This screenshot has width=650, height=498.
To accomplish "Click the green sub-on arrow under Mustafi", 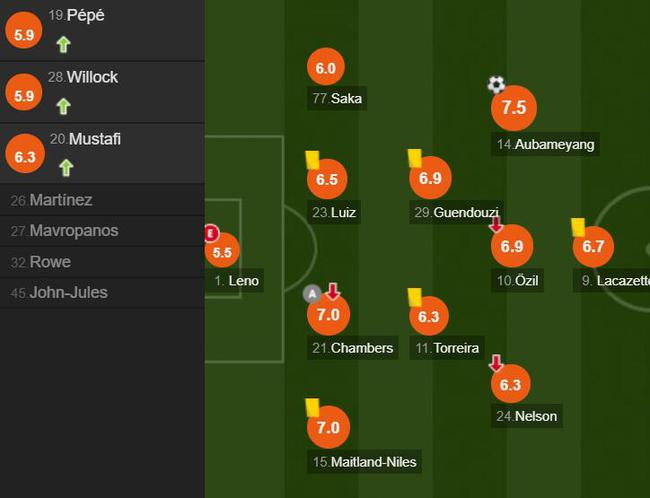I will click(64, 167).
